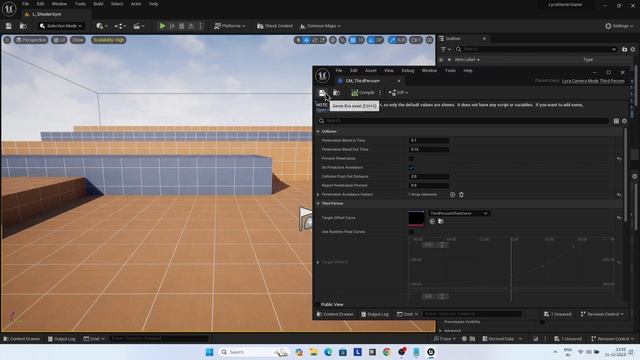Open ThirdPersonOffsetCurve asset dropdown
The width and height of the screenshot is (640, 360).
459,213
